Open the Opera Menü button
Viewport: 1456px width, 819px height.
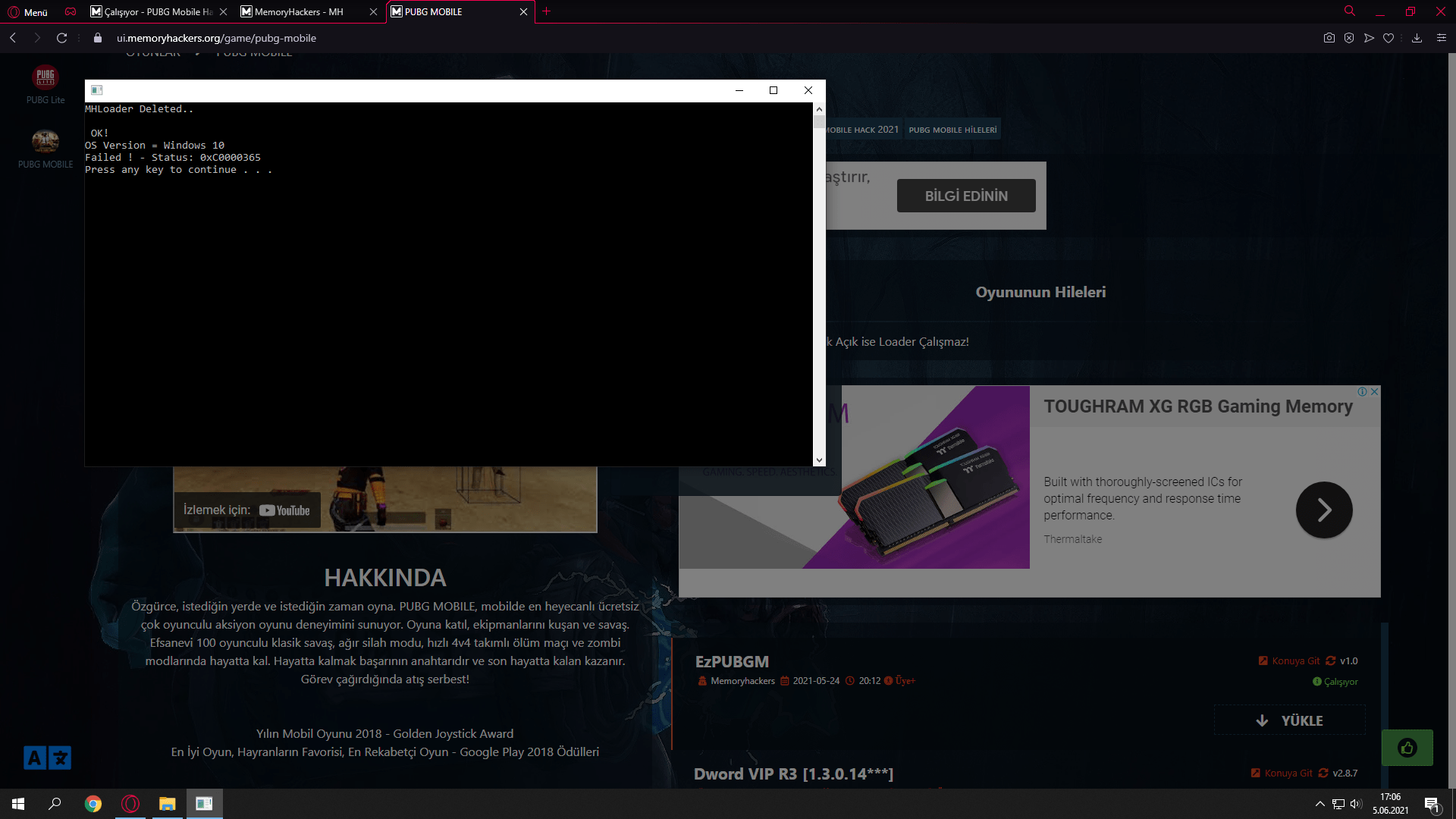pyautogui.click(x=27, y=11)
